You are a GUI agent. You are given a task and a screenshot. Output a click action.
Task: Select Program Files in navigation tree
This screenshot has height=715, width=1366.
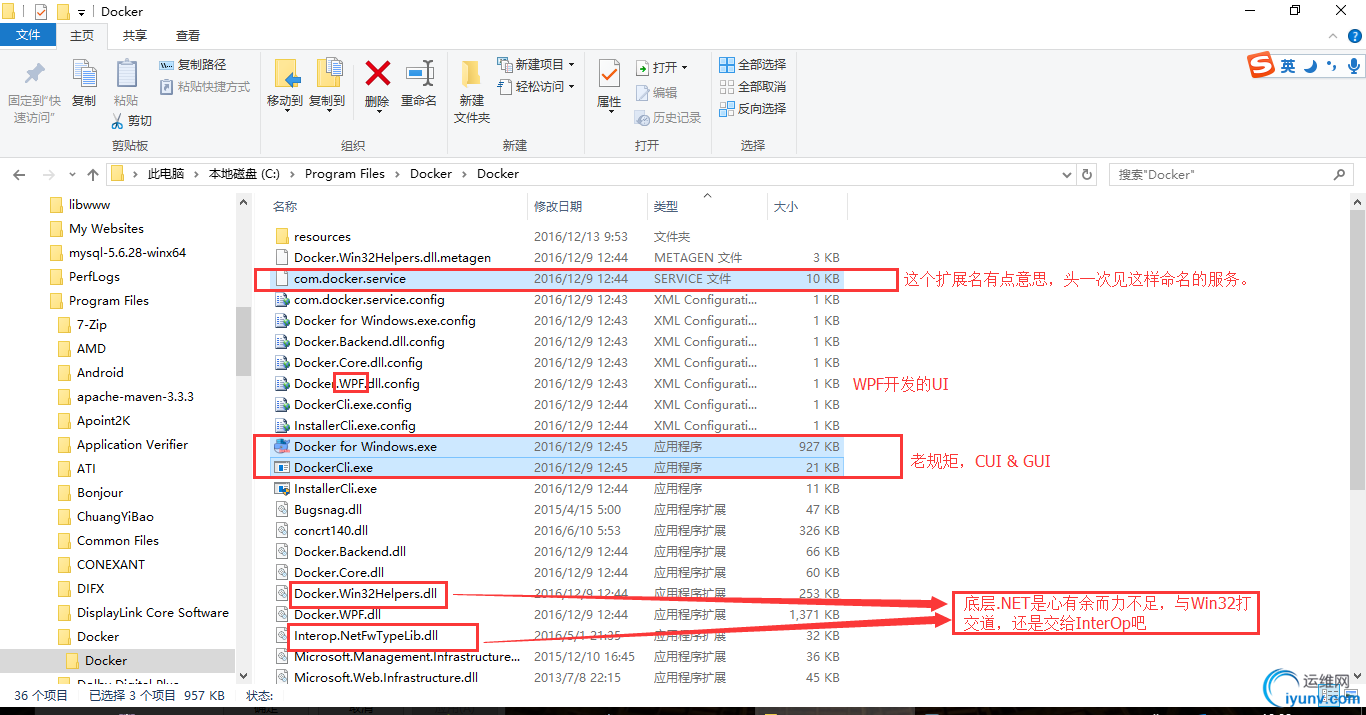[x=109, y=300]
